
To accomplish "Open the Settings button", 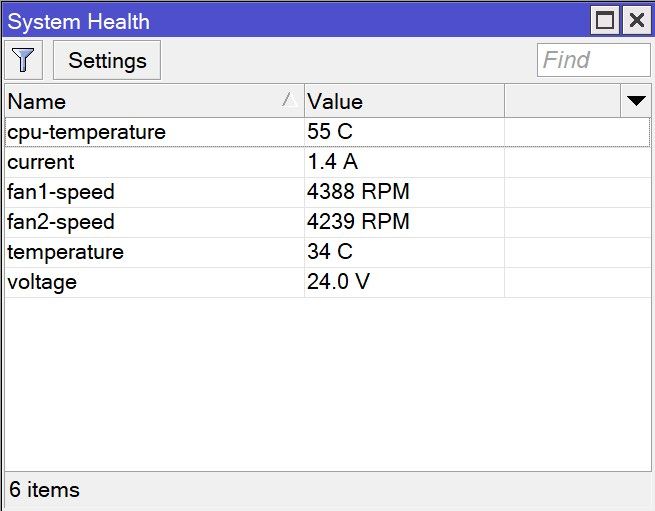I will [x=107, y=60].
